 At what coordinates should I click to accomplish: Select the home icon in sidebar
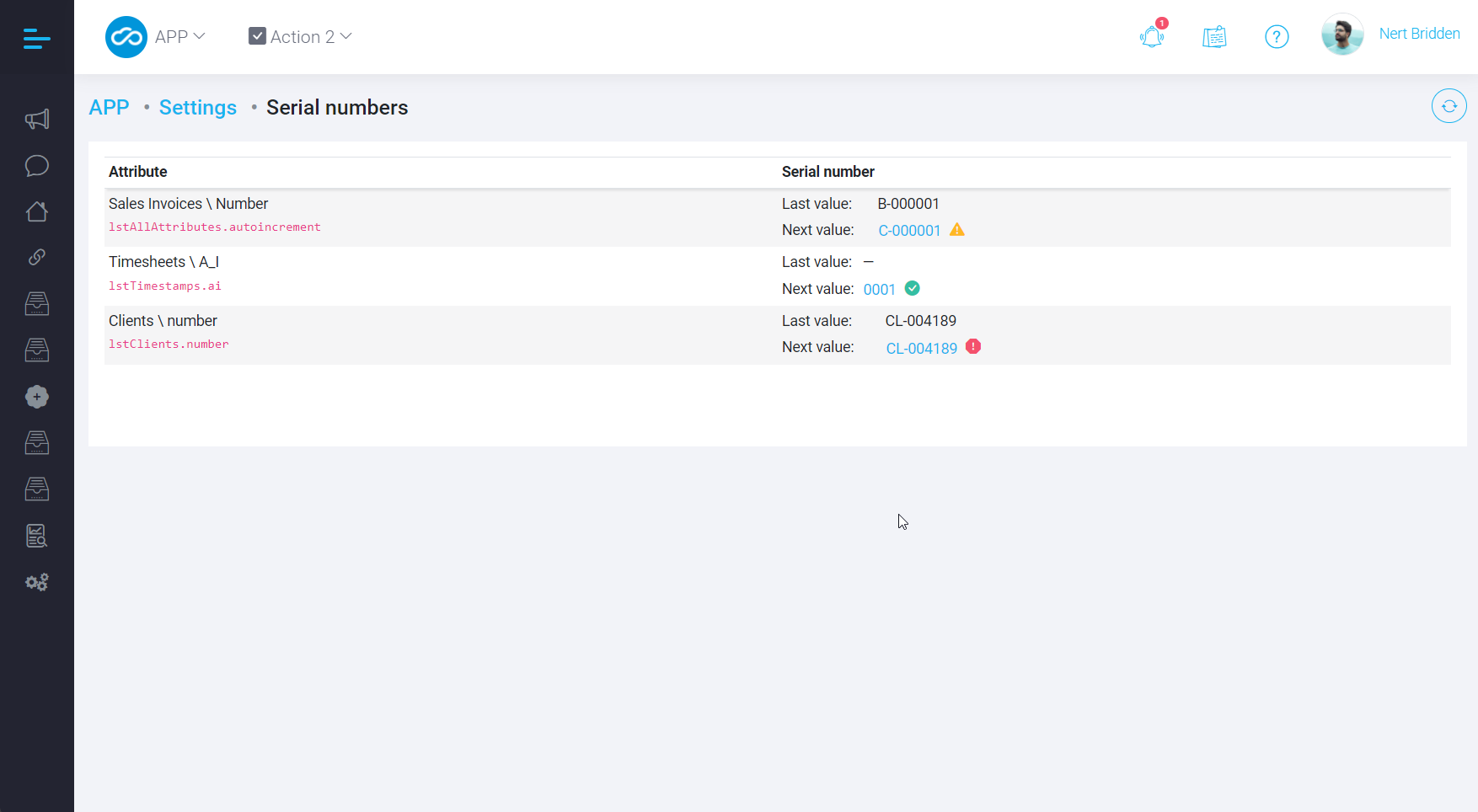(37, 211)
